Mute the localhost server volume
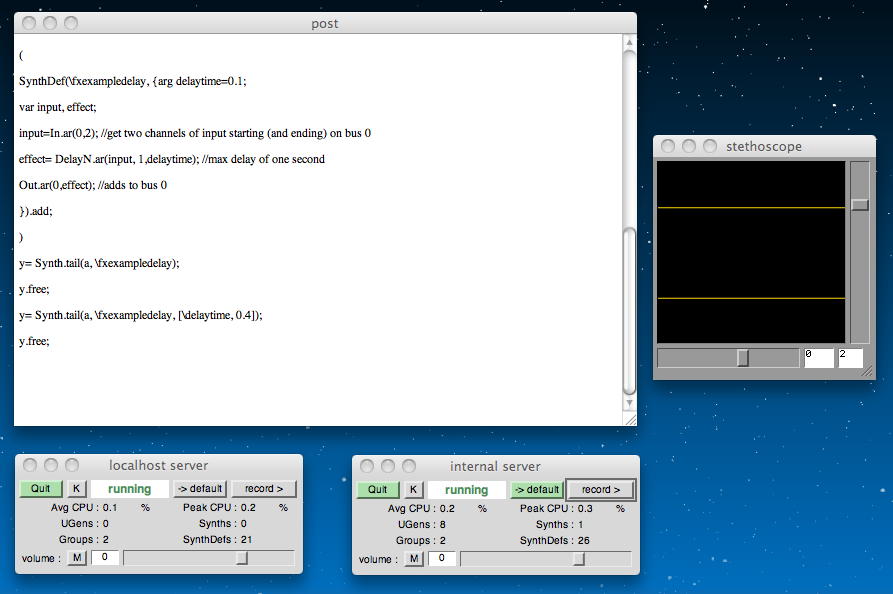Screen dimensions: 893x594 click(77, 557)
